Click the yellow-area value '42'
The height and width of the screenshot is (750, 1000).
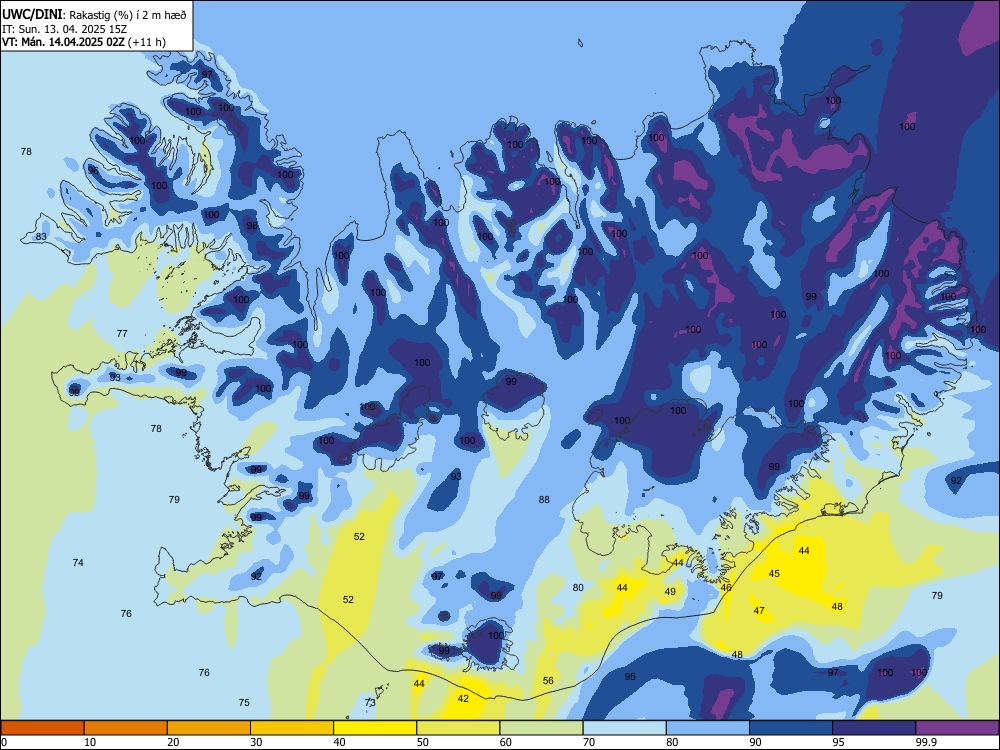463,699
